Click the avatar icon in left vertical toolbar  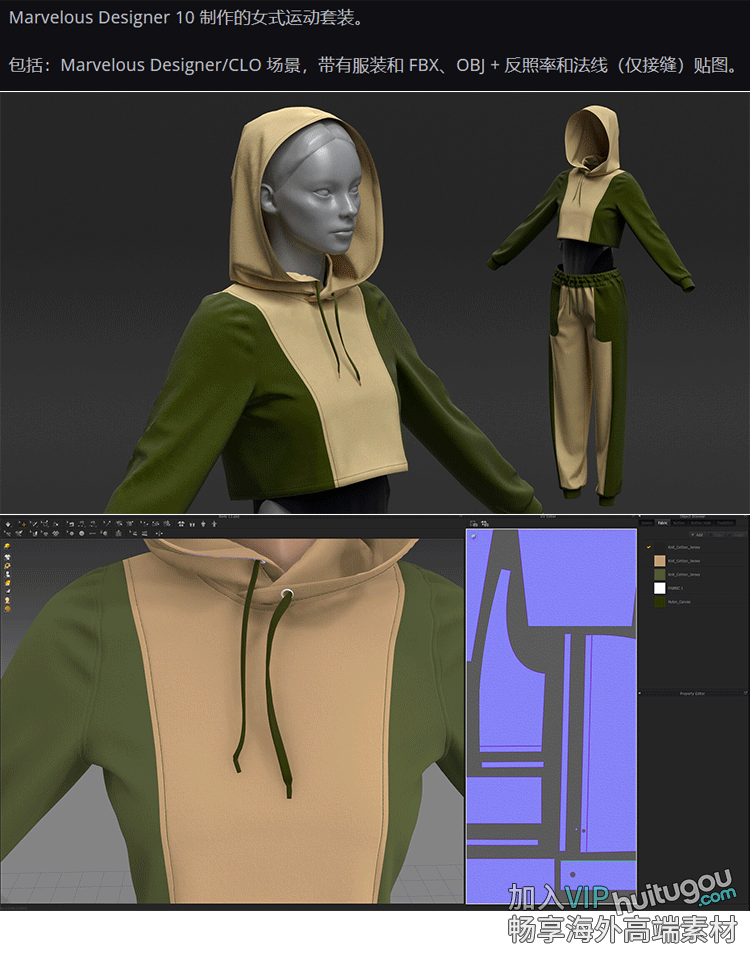click(8, 599)
